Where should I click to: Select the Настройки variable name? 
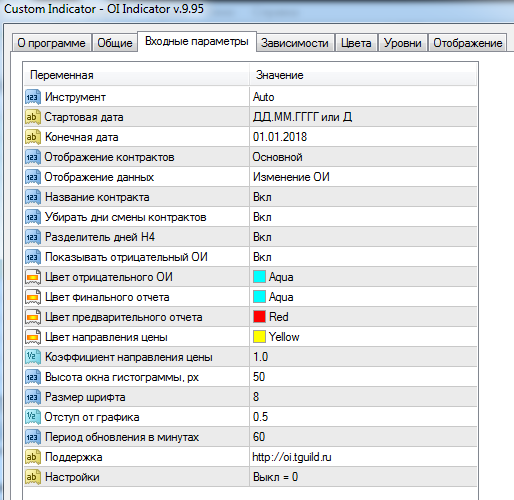(x=72, y=477)
